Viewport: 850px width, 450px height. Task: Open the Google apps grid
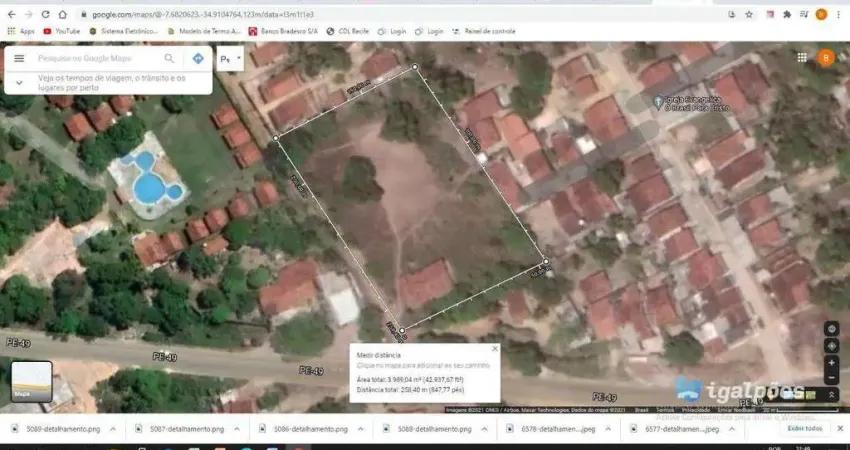tap(802, 57)
